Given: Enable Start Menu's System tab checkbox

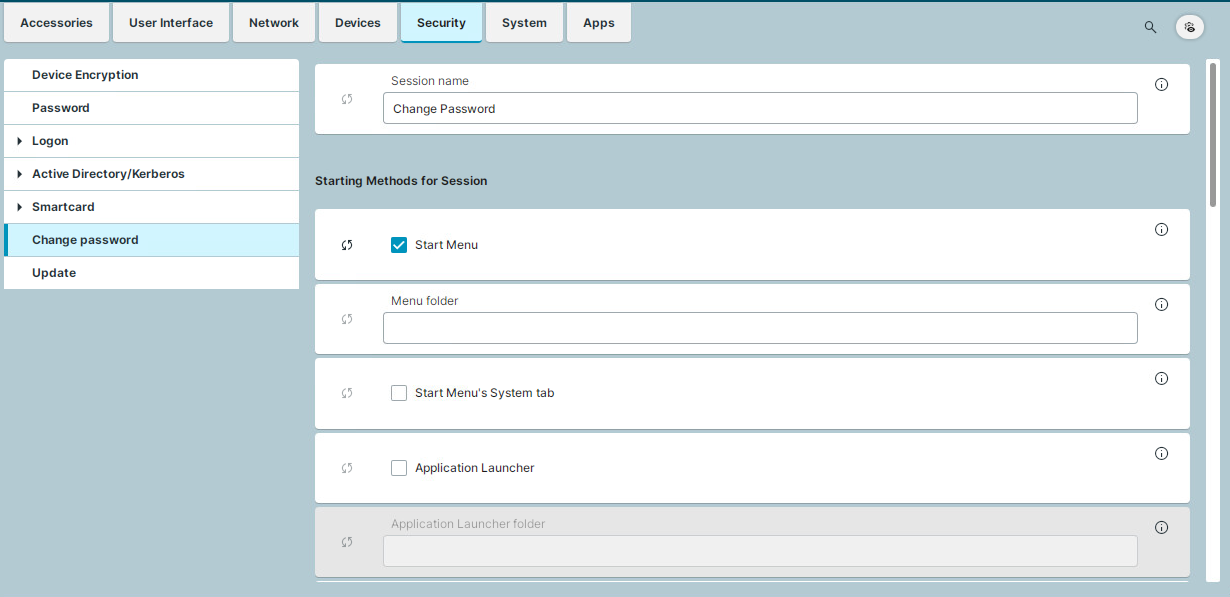Looking at the screenshot, I should [399, 393].
